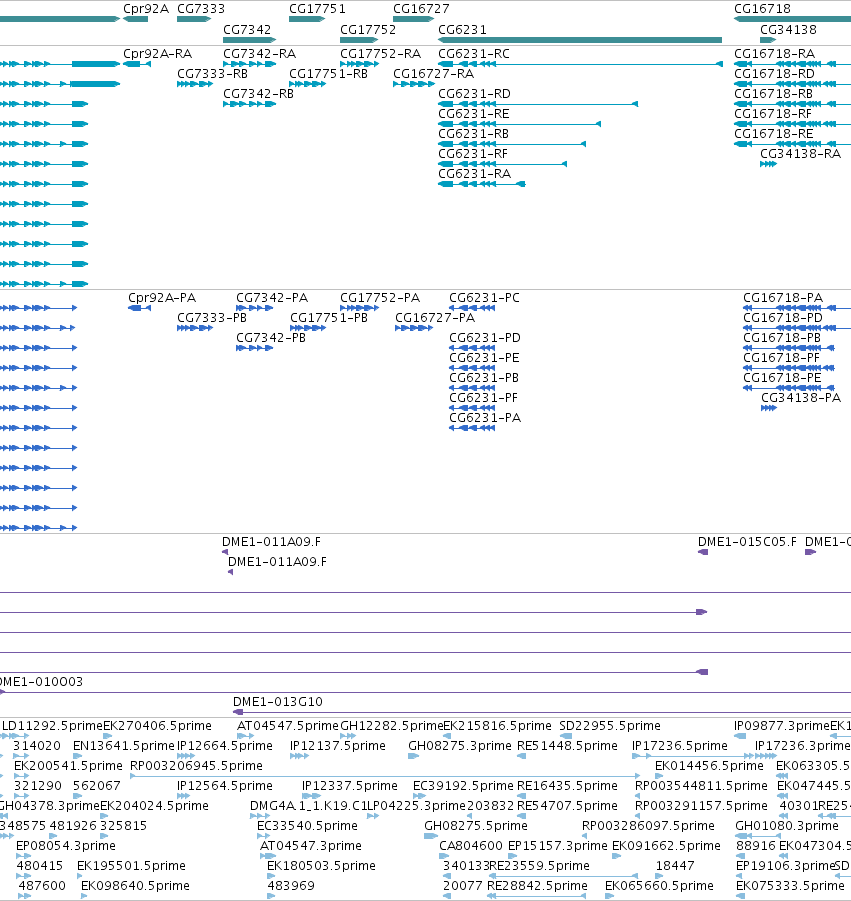Screen dimensions: 851x901
Task: Click protein CG17752-PA
Action: [x=380, y=298]
